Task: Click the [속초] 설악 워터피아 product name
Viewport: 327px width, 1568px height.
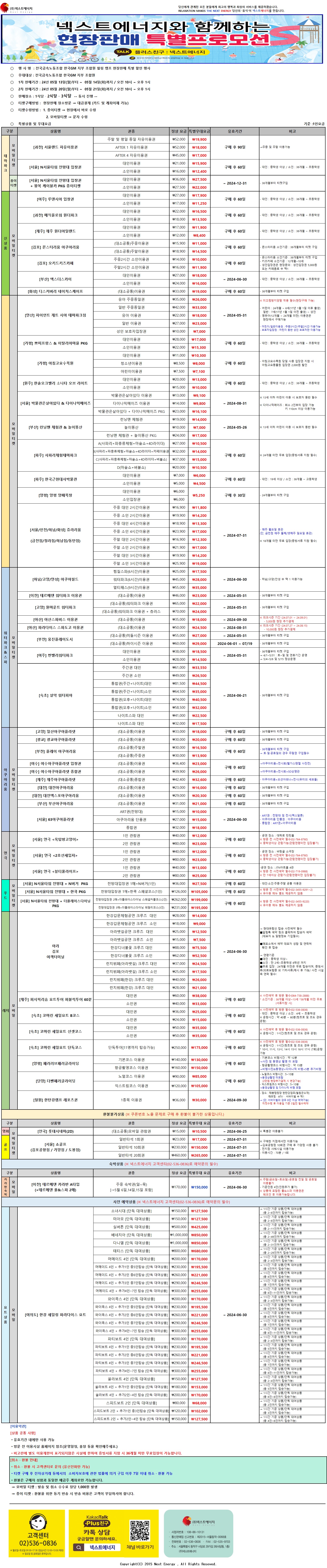Action: (x=55, y=695)
